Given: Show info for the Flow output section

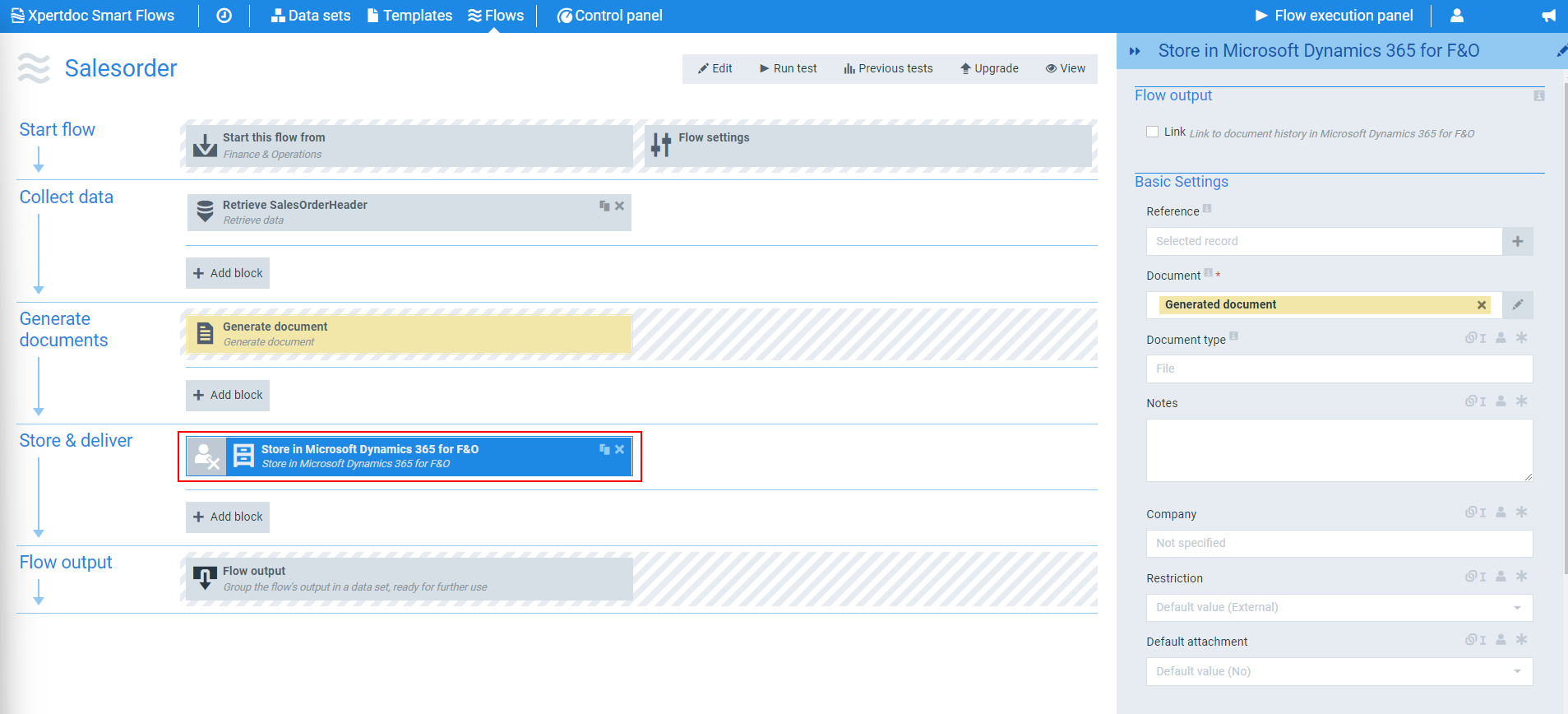Looking at the screenshot, I should [1539, 96].
